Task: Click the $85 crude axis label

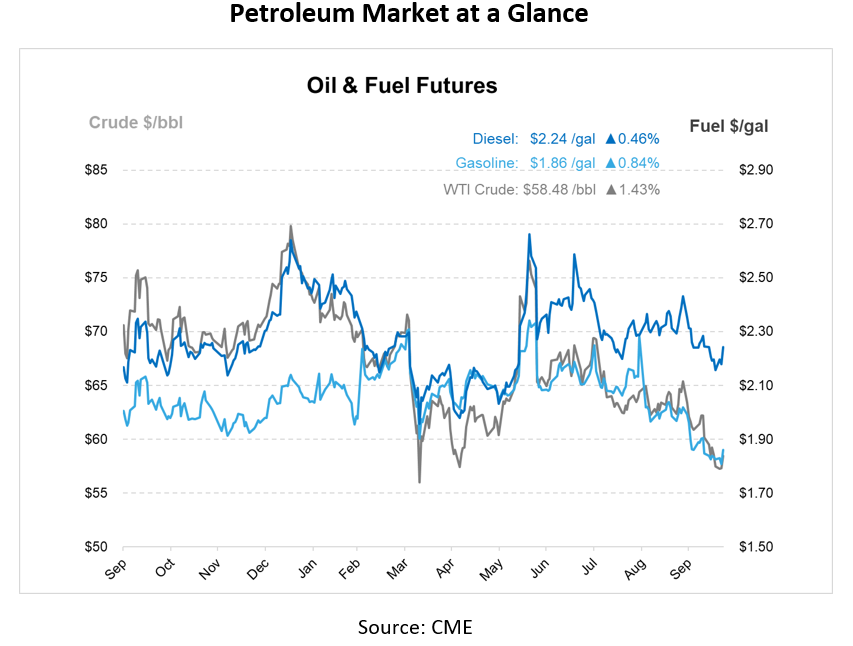Action: pyautogui.click(x=95, y=170)
